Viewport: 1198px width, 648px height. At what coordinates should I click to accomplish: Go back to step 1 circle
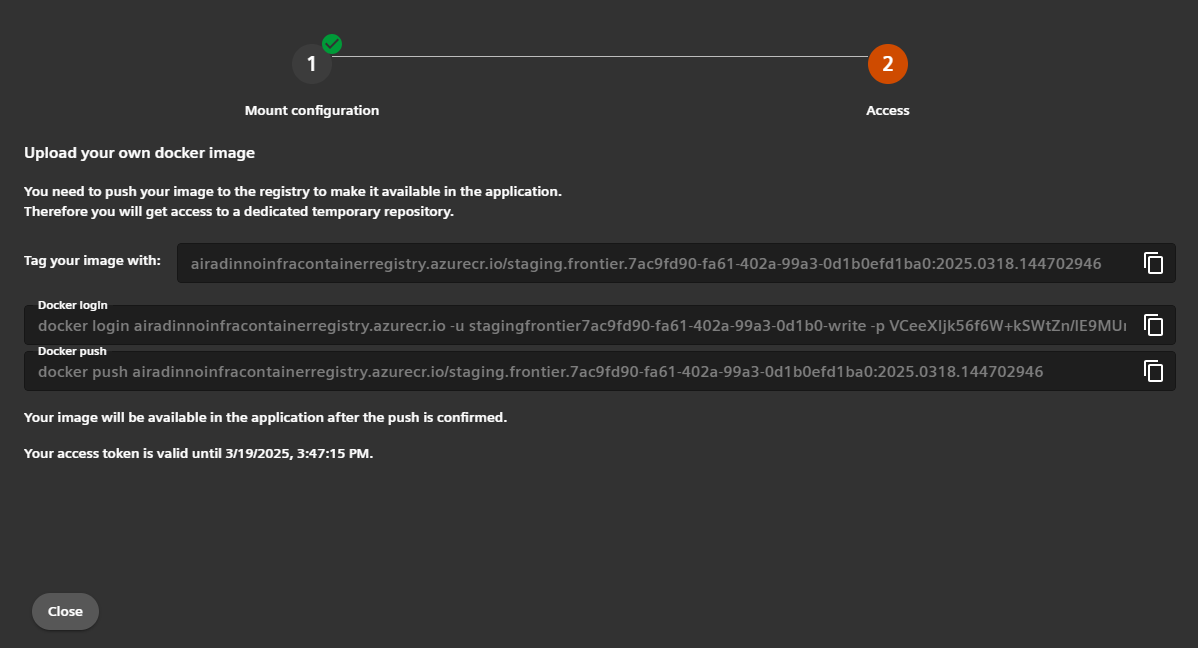click(311, 64)
